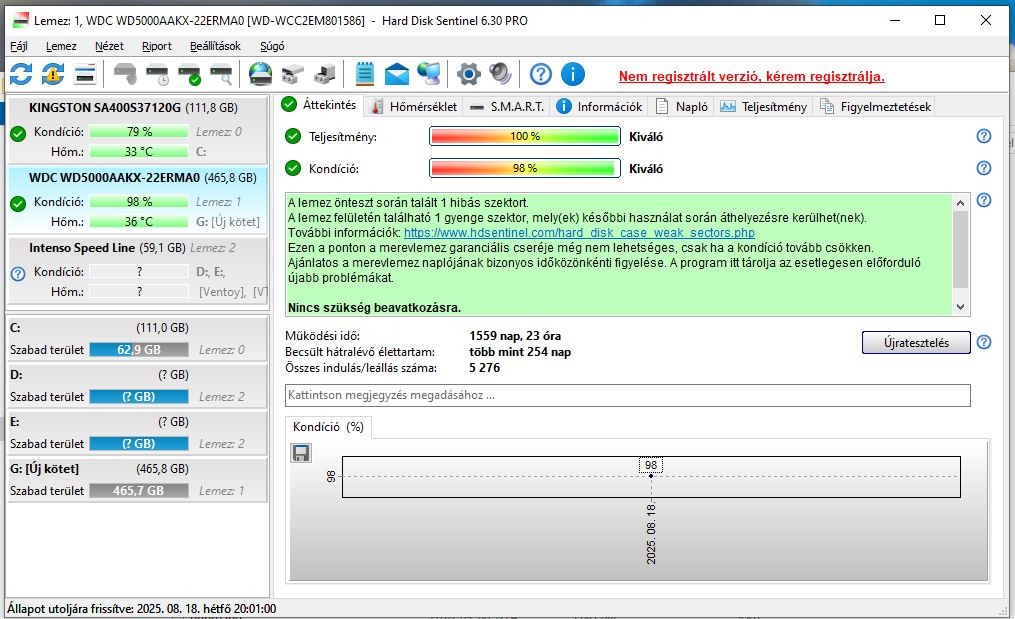Click the computer with boxes icon
Screen dimensions: 1015x619
(x=324, y=74)
